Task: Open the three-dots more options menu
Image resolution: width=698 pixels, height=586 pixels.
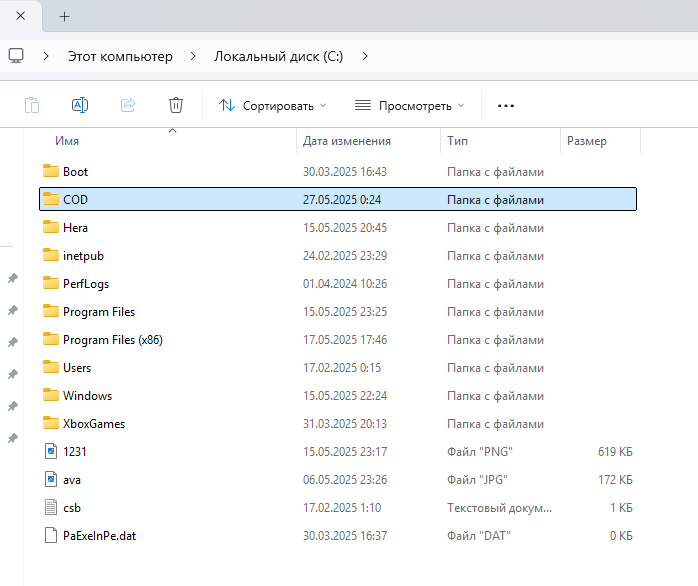Action: 506,106
